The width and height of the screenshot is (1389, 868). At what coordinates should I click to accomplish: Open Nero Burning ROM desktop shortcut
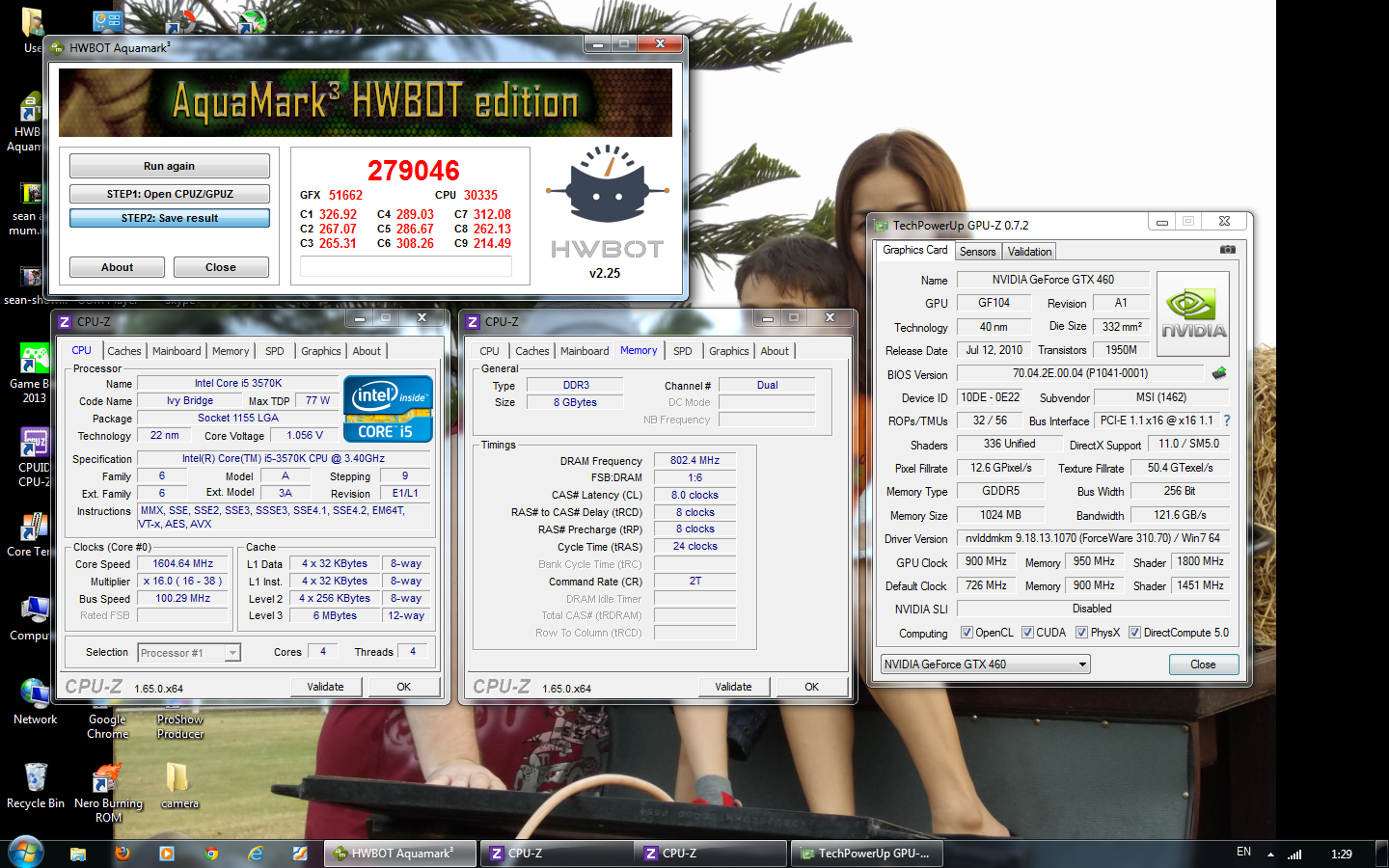(x=108, y=793)
